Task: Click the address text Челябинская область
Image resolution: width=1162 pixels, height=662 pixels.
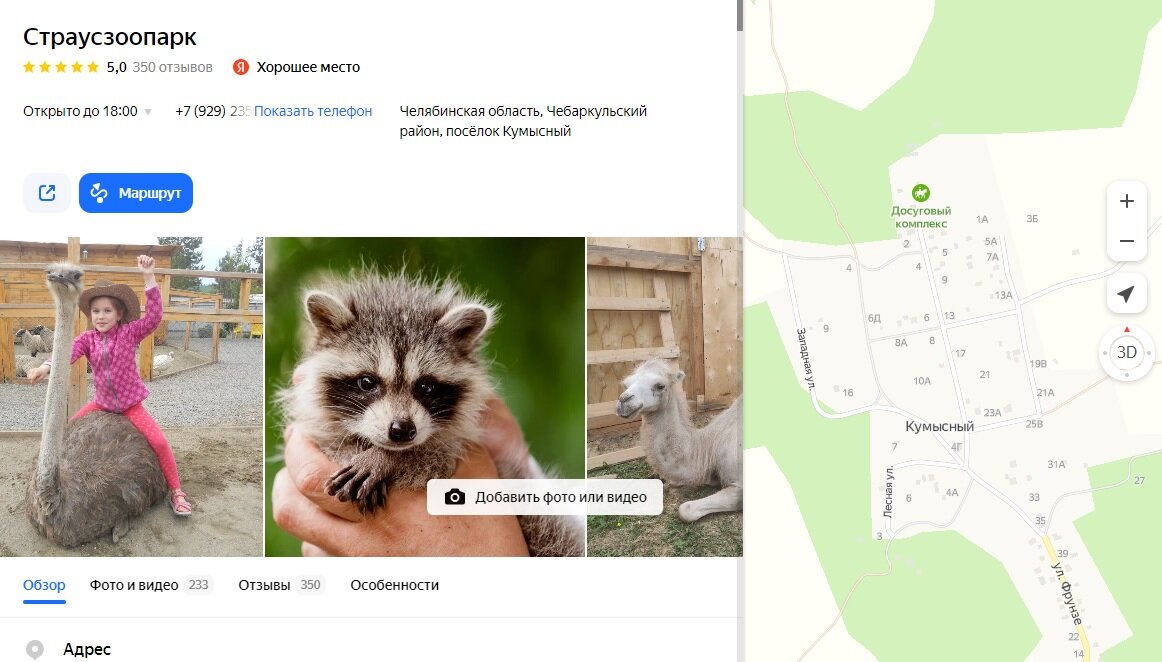Action: coord(523,121)
